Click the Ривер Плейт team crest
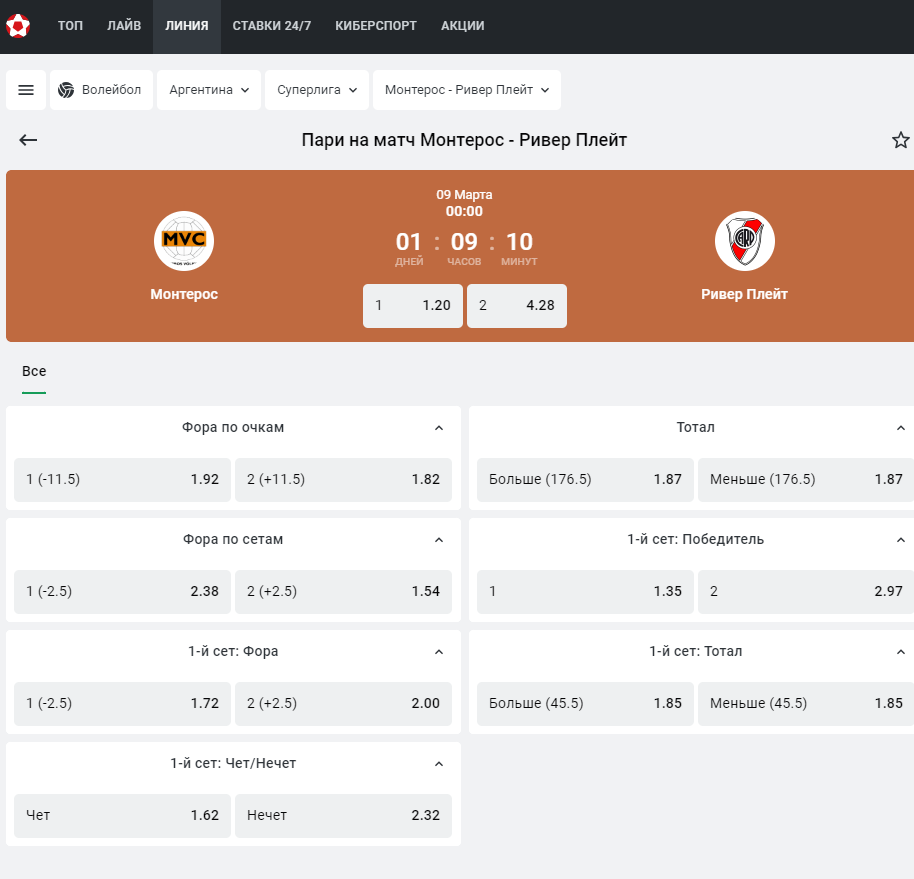This screenshot has width=914, height=879. click(x=744, y=241)
